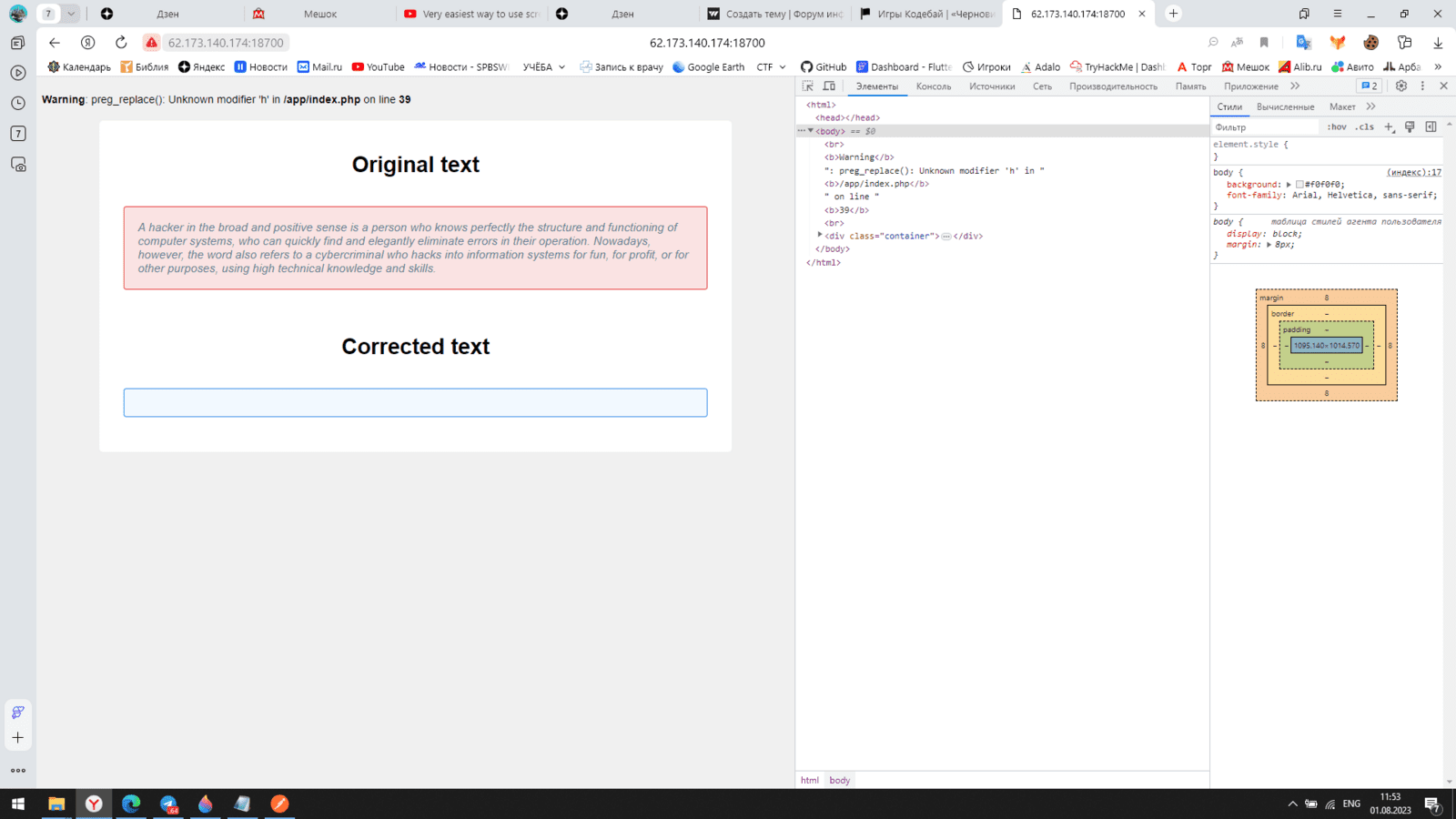Click the insecure connection warning icon
This screenshot has height=819, width=1456.
[151, 43]
